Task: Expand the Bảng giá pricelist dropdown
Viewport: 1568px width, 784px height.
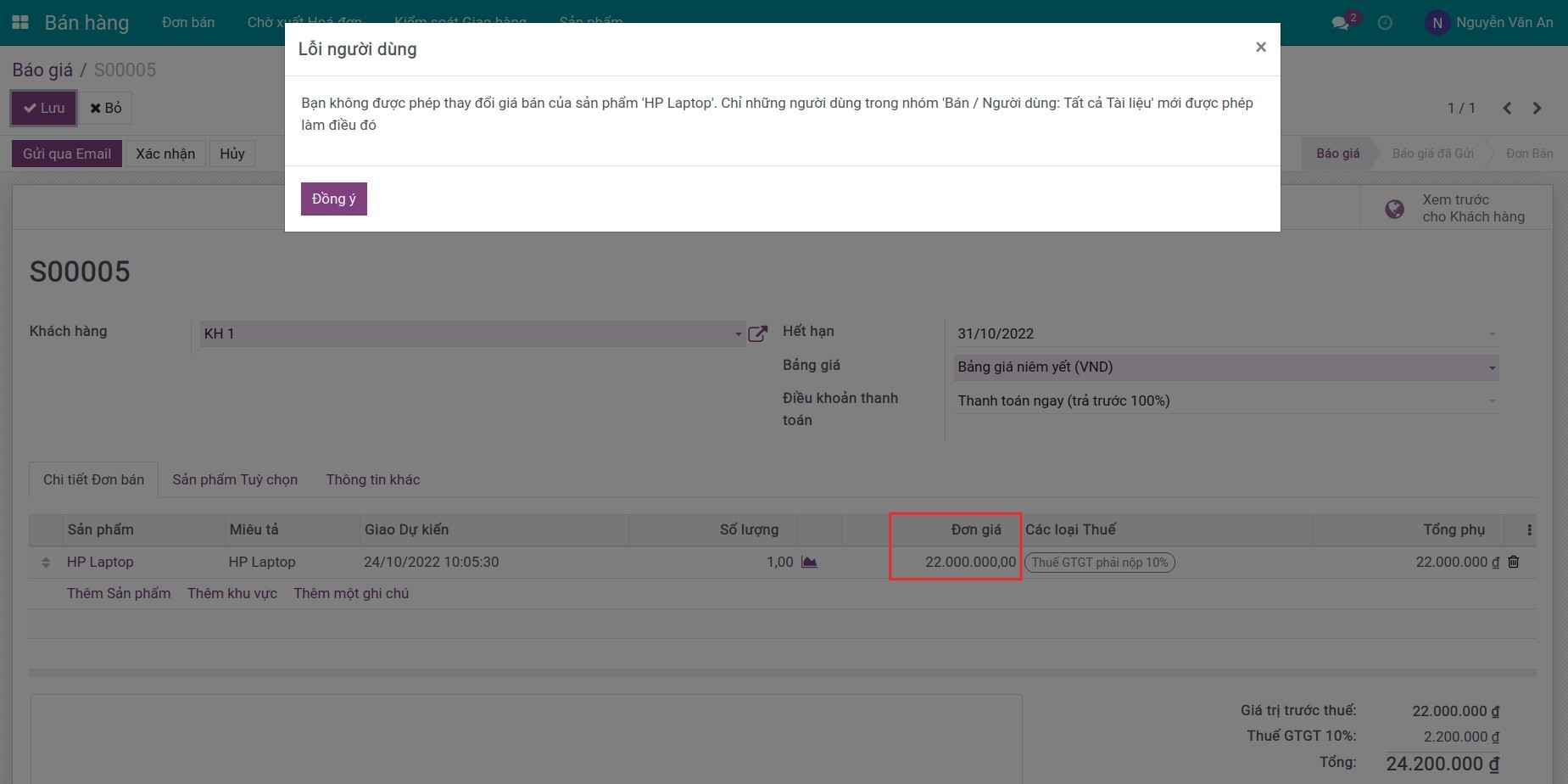Action: [1492, 367]
